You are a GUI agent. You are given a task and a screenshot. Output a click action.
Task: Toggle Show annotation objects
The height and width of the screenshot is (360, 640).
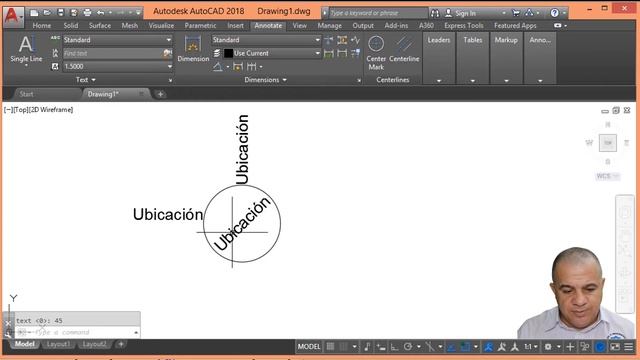(489, 347)
